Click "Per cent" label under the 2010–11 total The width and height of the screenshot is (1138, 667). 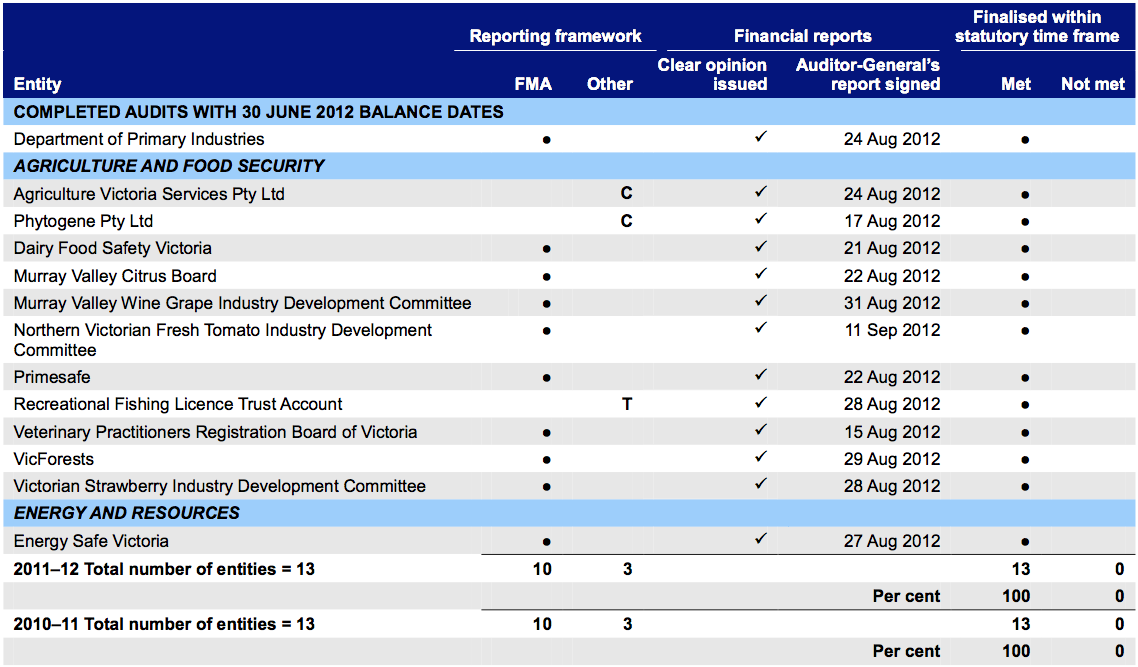pos(906,652)
